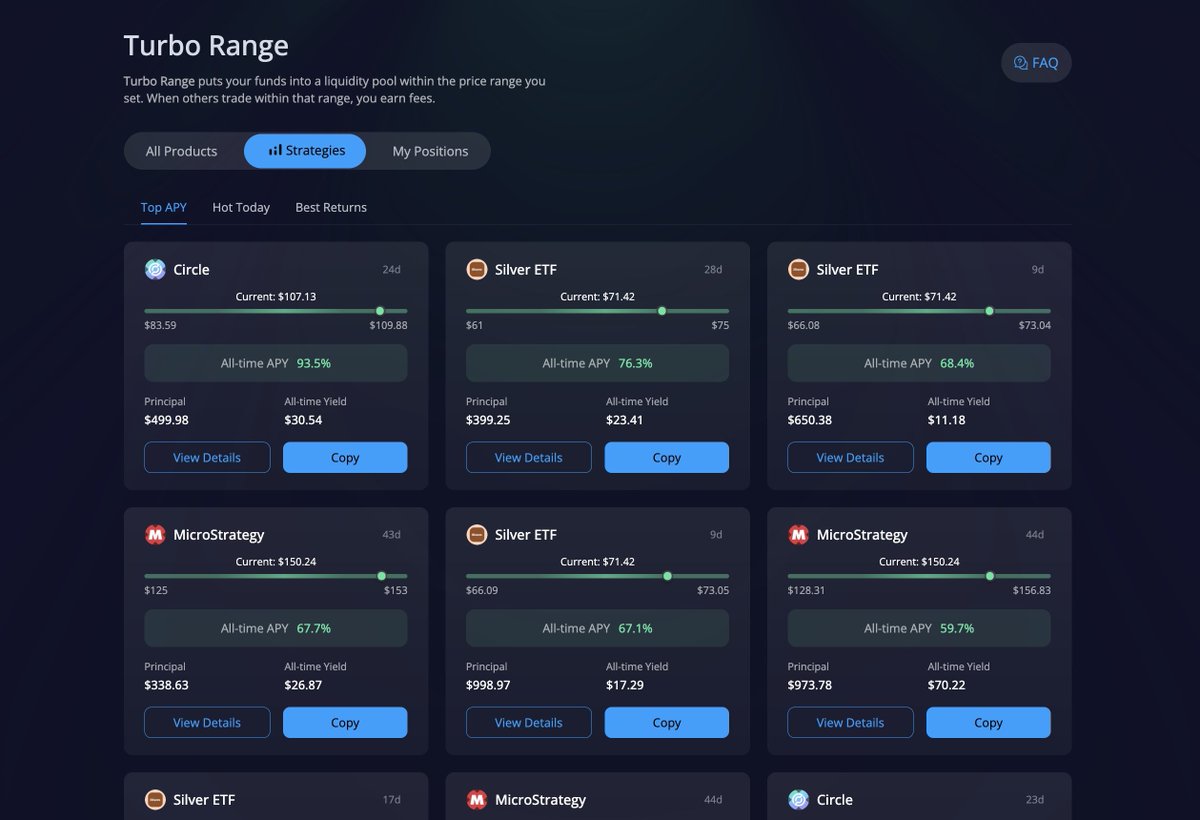The width and height of the screenshot is (1200, 820).
Task: Click the $128.31 lower range value
Action: [x=806, y=590]
